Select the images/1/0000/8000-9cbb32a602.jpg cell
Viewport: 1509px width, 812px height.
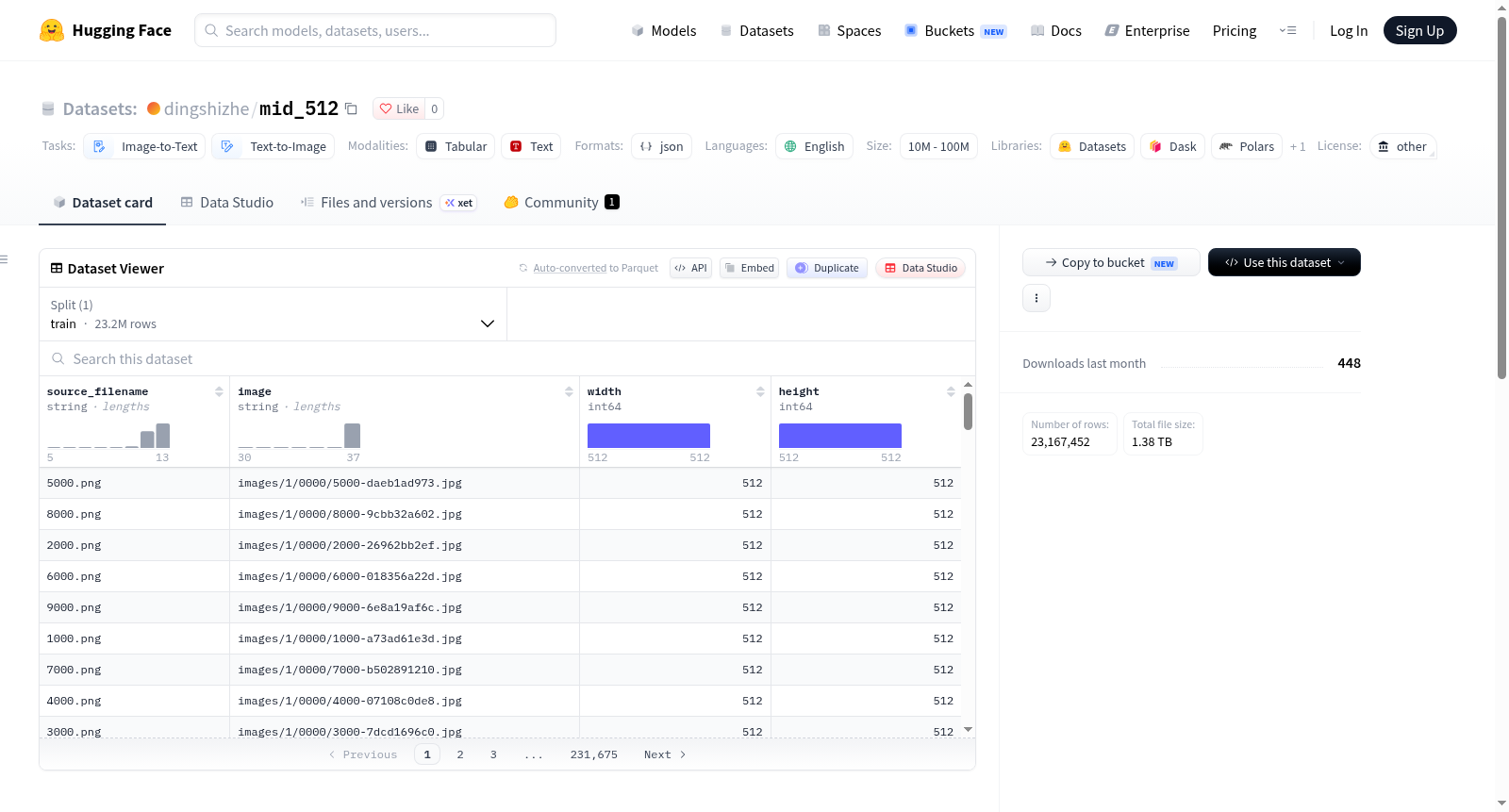pyautogui.click(x=405, y=514)
